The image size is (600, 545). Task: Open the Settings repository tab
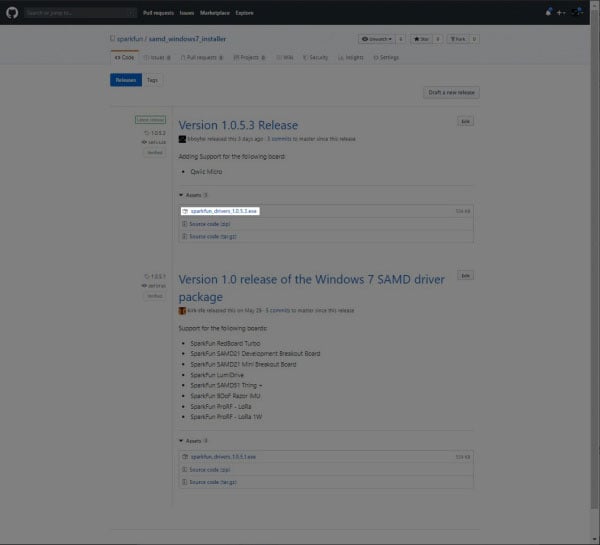(x=386, y=58)
